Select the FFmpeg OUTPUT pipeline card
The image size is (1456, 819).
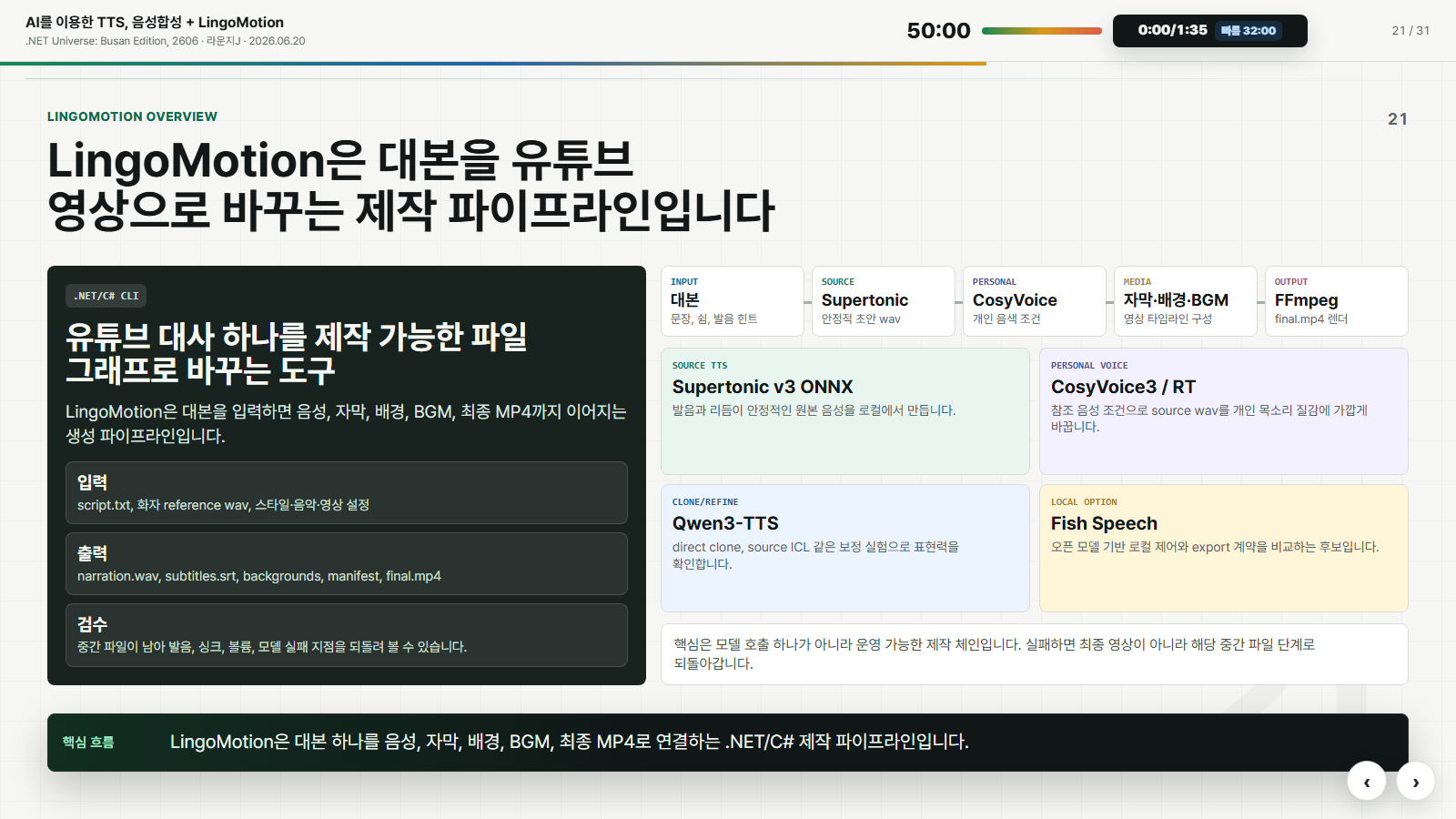(1337, 301)
